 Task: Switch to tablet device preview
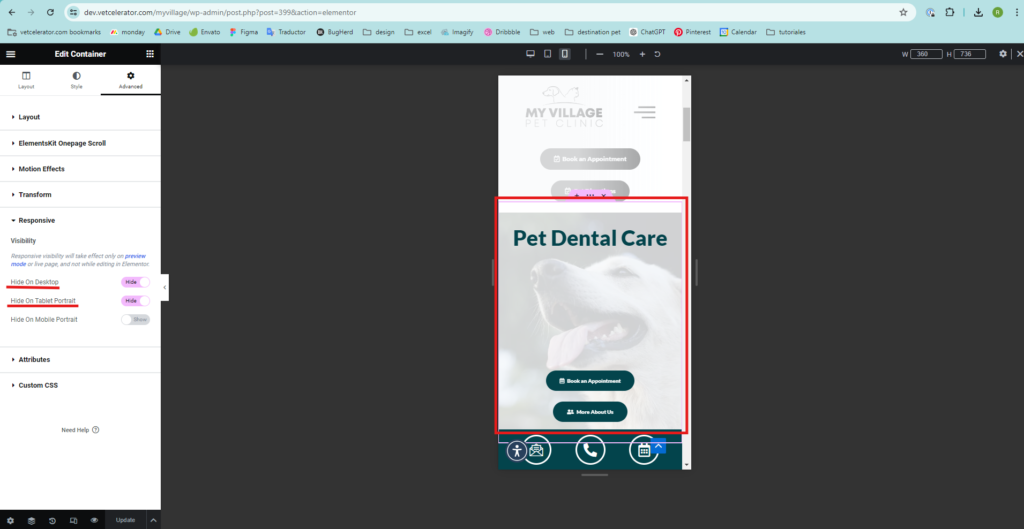coord(547,54)
